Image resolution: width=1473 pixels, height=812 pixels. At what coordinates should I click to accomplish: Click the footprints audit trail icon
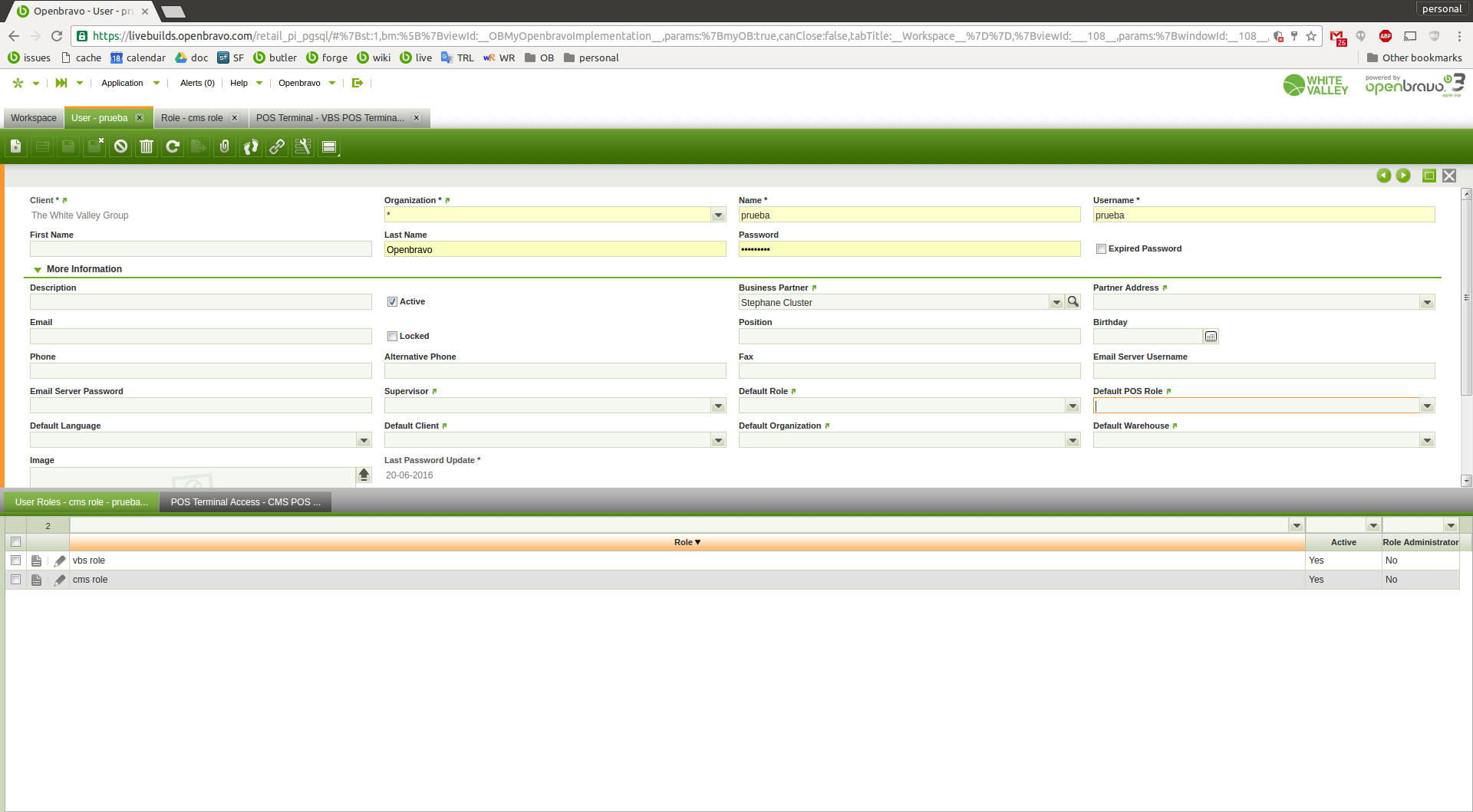(x=251, y=146)
